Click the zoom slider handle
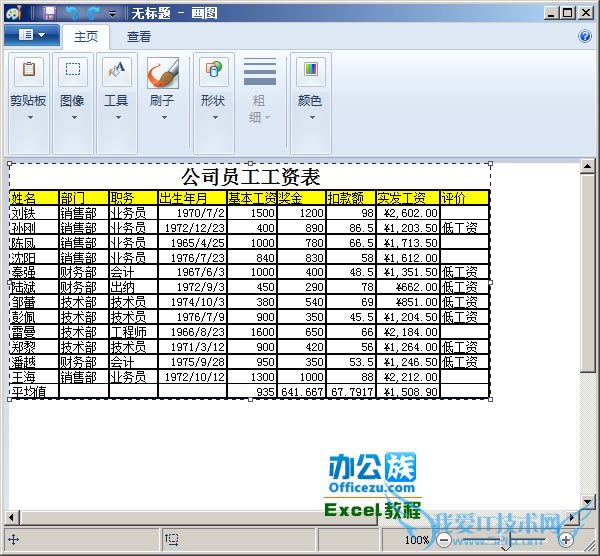 pyautogui.click(x=506, y=541)
